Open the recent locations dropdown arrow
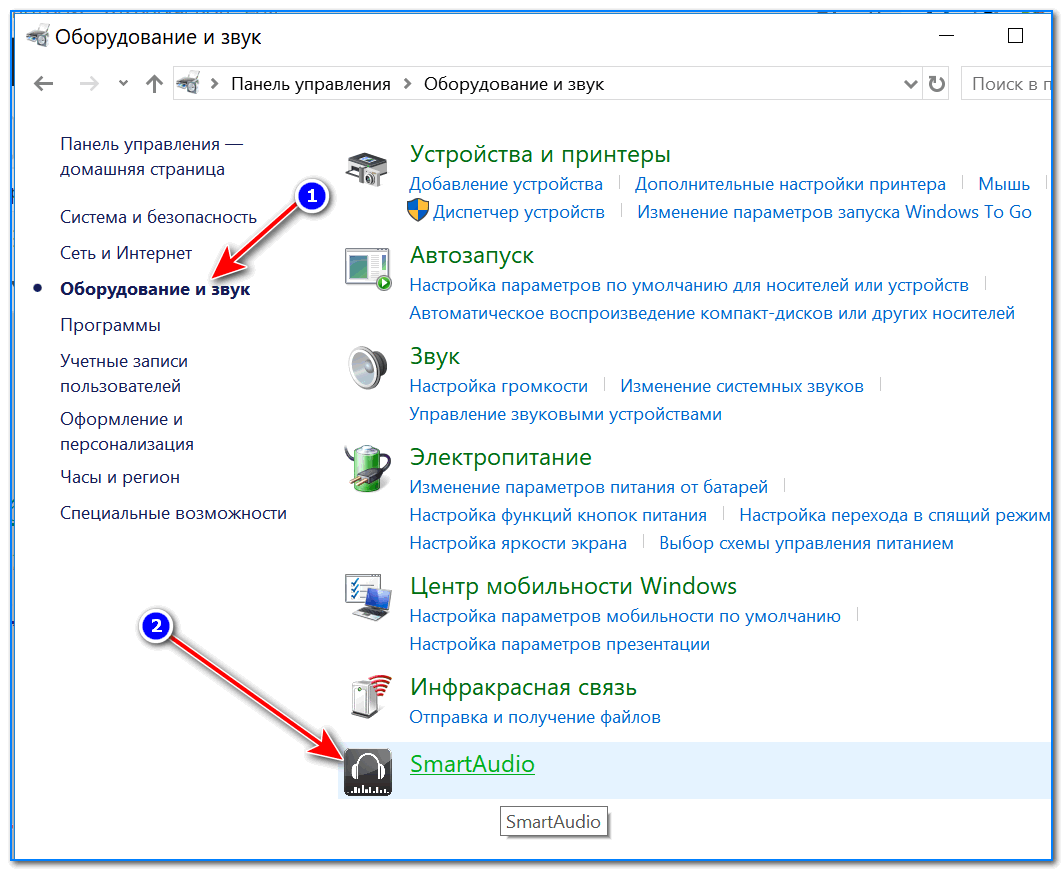This screenshot has width=1064, height=872. pyautogui.click(x=123, y=84)
